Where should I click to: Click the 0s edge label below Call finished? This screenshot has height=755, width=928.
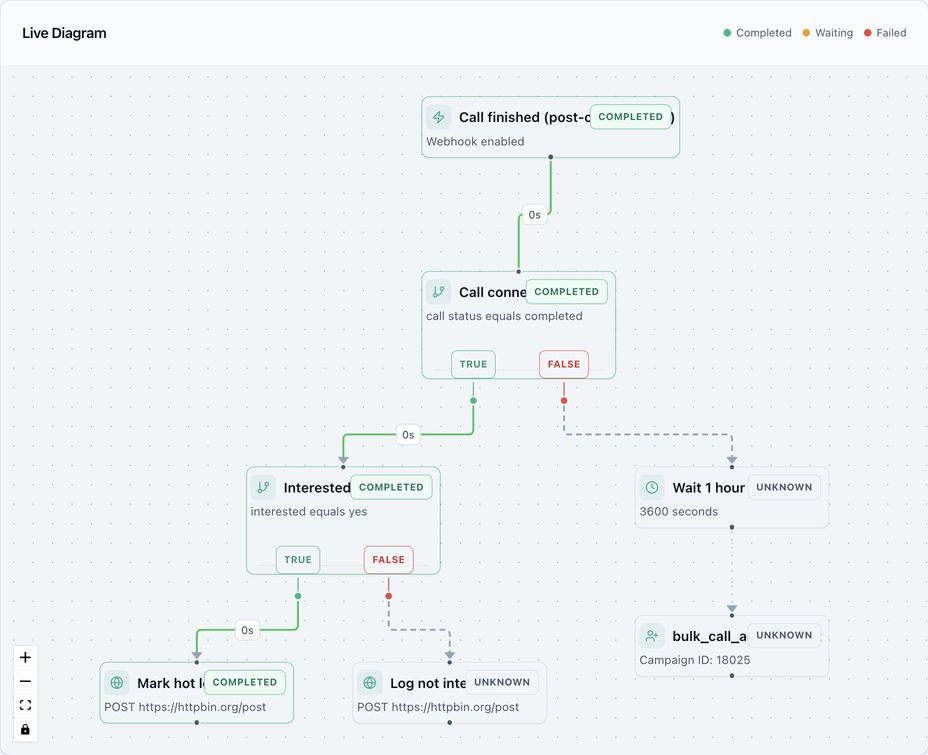click(x=534, y=215)
